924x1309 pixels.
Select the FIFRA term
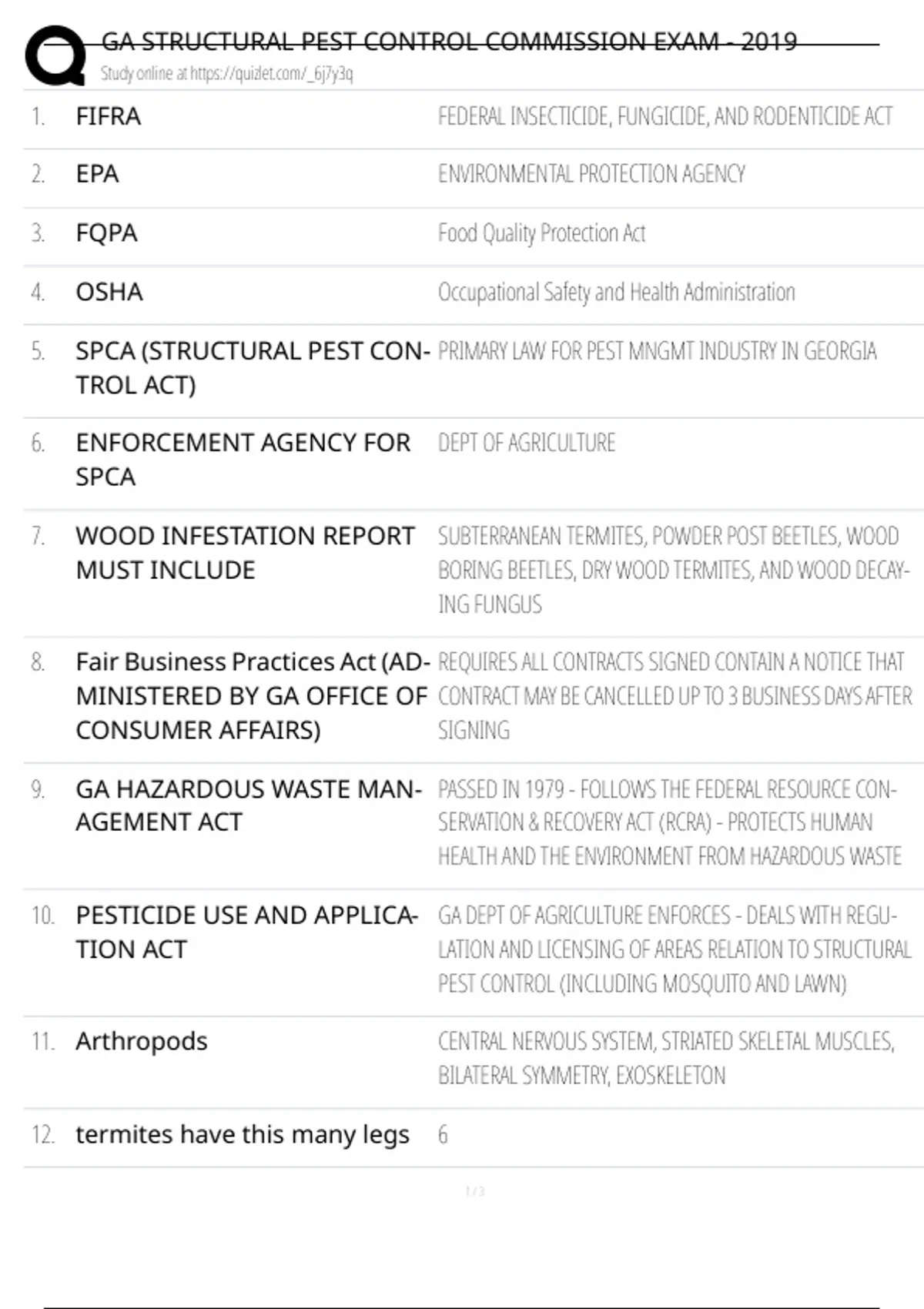(x=109, y=116)
